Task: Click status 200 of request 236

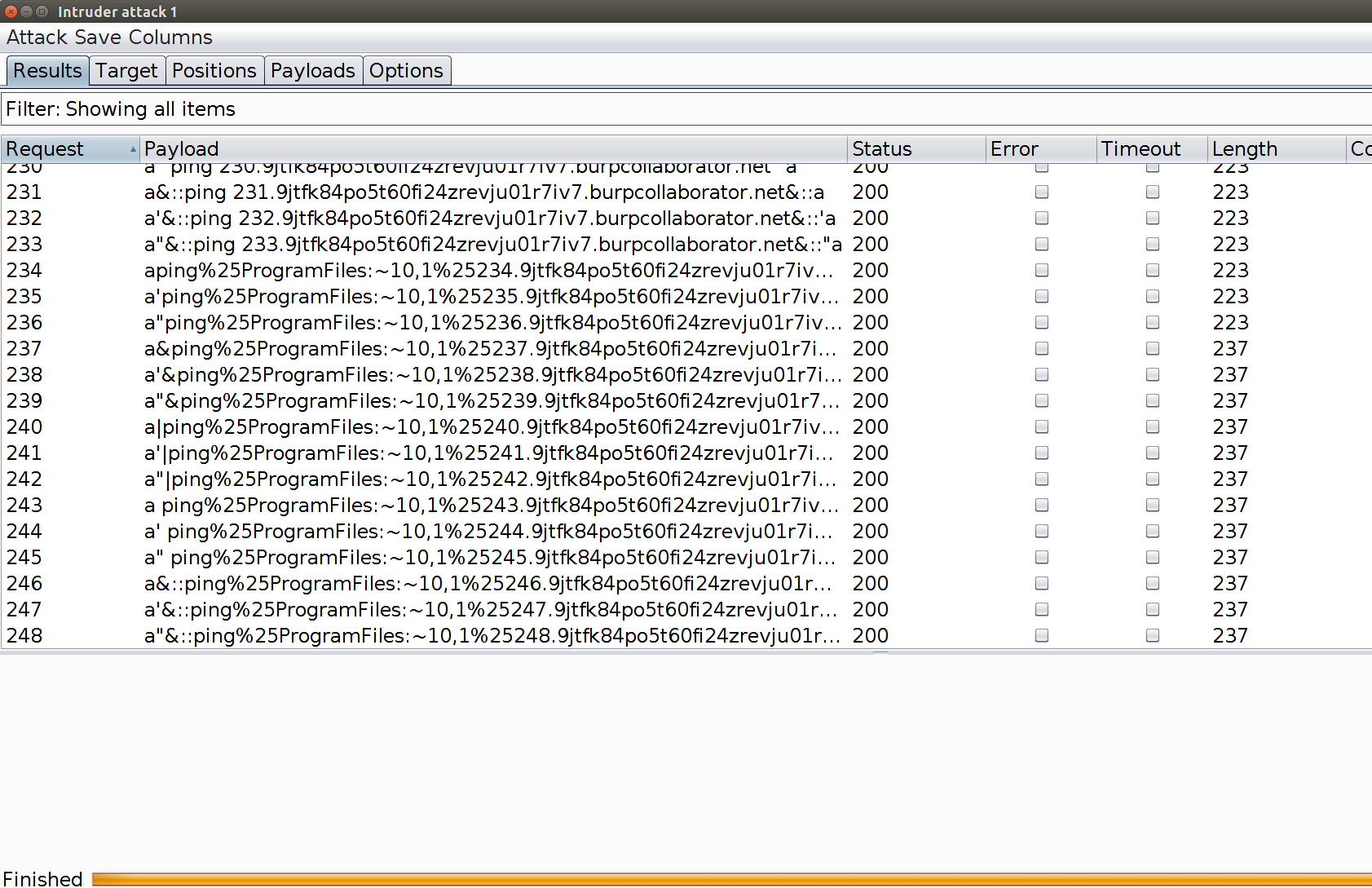Action: [871, 322]
